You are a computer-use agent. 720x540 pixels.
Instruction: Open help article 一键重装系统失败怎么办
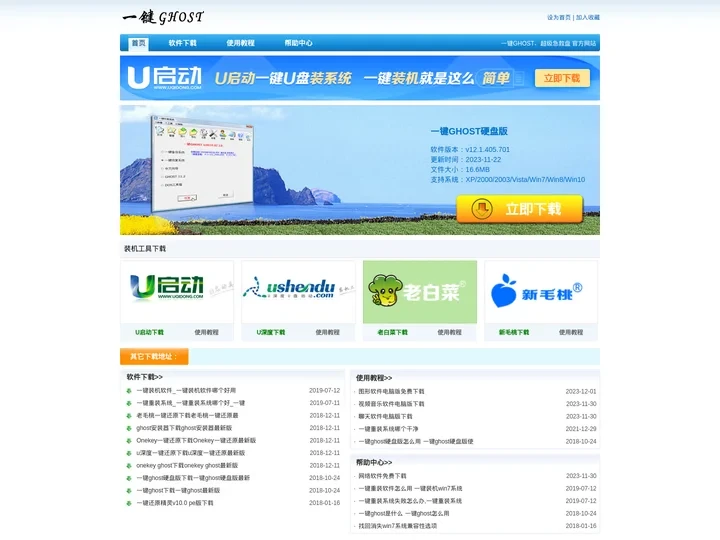click(410, 501)
